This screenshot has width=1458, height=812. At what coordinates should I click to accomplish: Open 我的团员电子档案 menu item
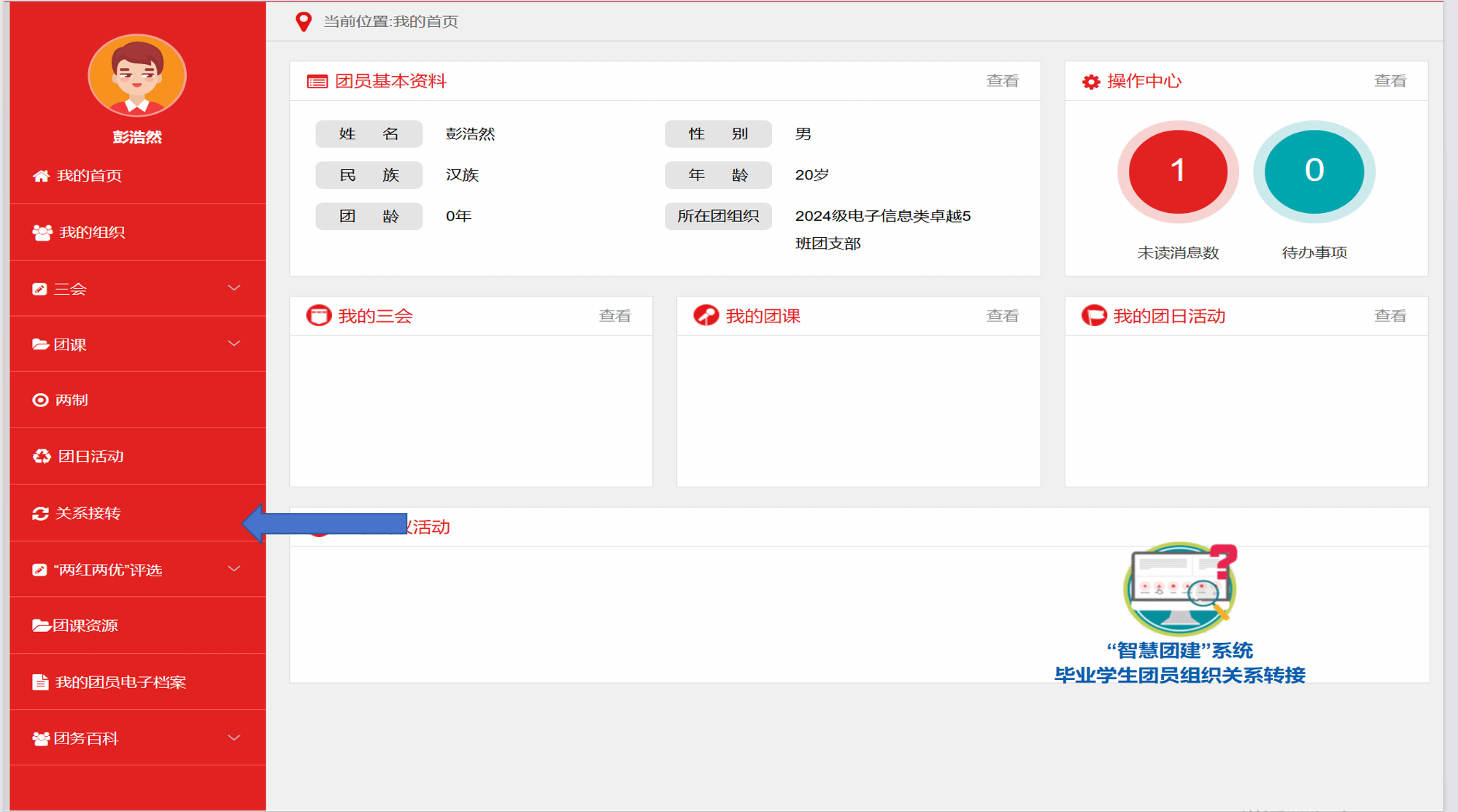point(120,682)
